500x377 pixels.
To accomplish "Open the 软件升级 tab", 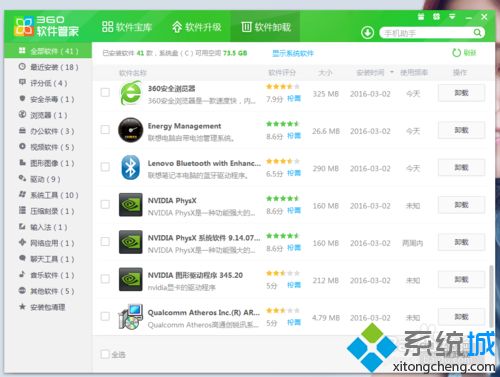I will pos(197,27).
